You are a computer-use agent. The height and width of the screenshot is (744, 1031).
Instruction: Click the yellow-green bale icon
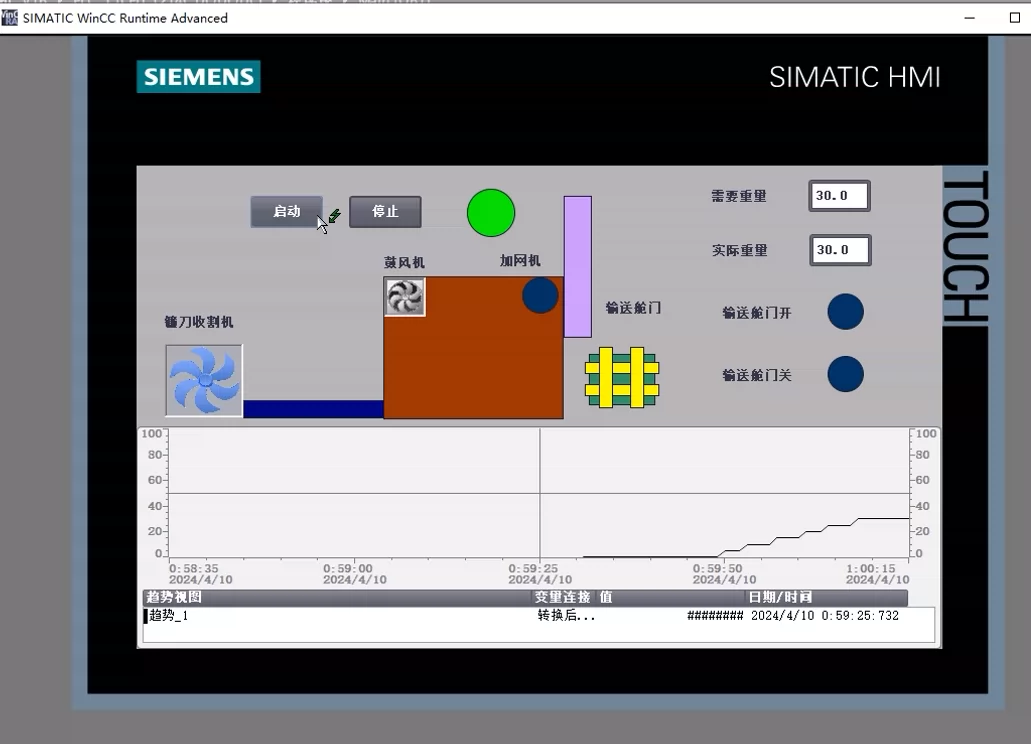coord(622,377)
